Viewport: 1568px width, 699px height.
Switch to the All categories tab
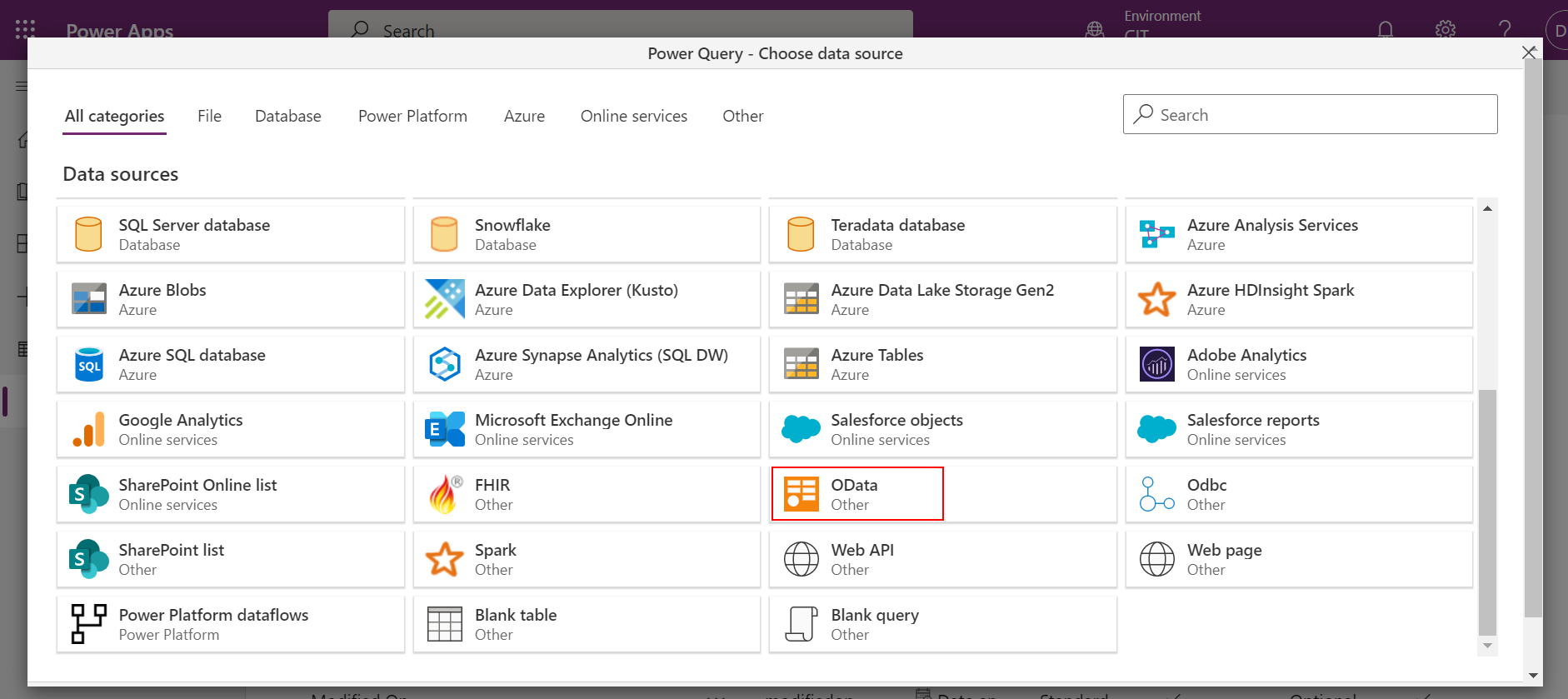point(115,116)
